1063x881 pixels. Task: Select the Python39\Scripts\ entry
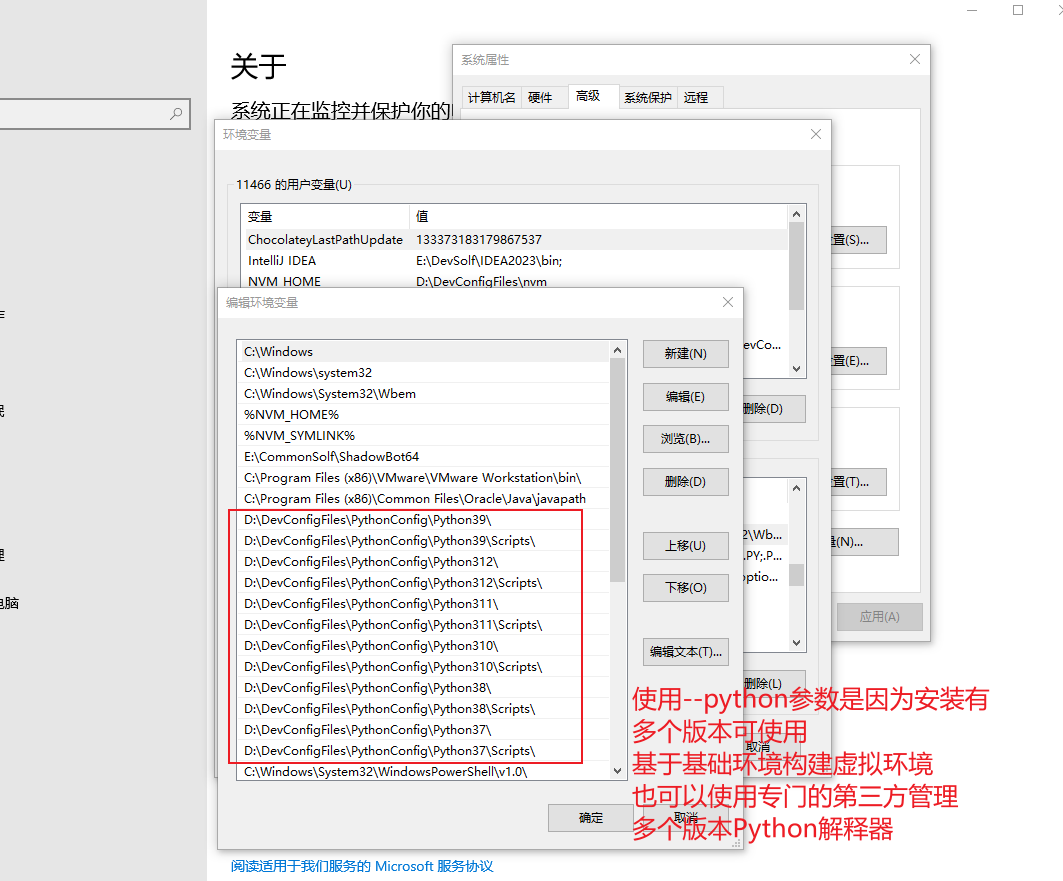(424, 541)
